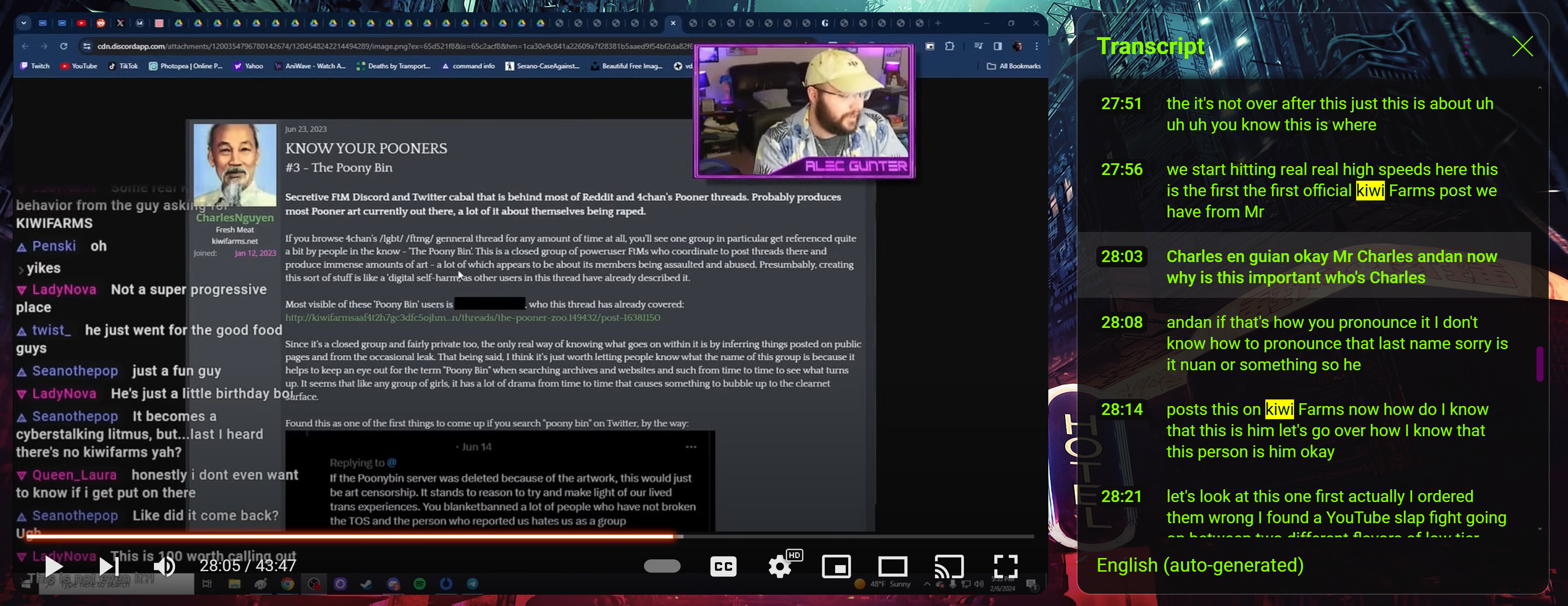Image resolution: width=1568 pixels, height=606 pixels.
Task: Select transcript line 'we start hitting real real high speeds'
Action: point(1332,191)
